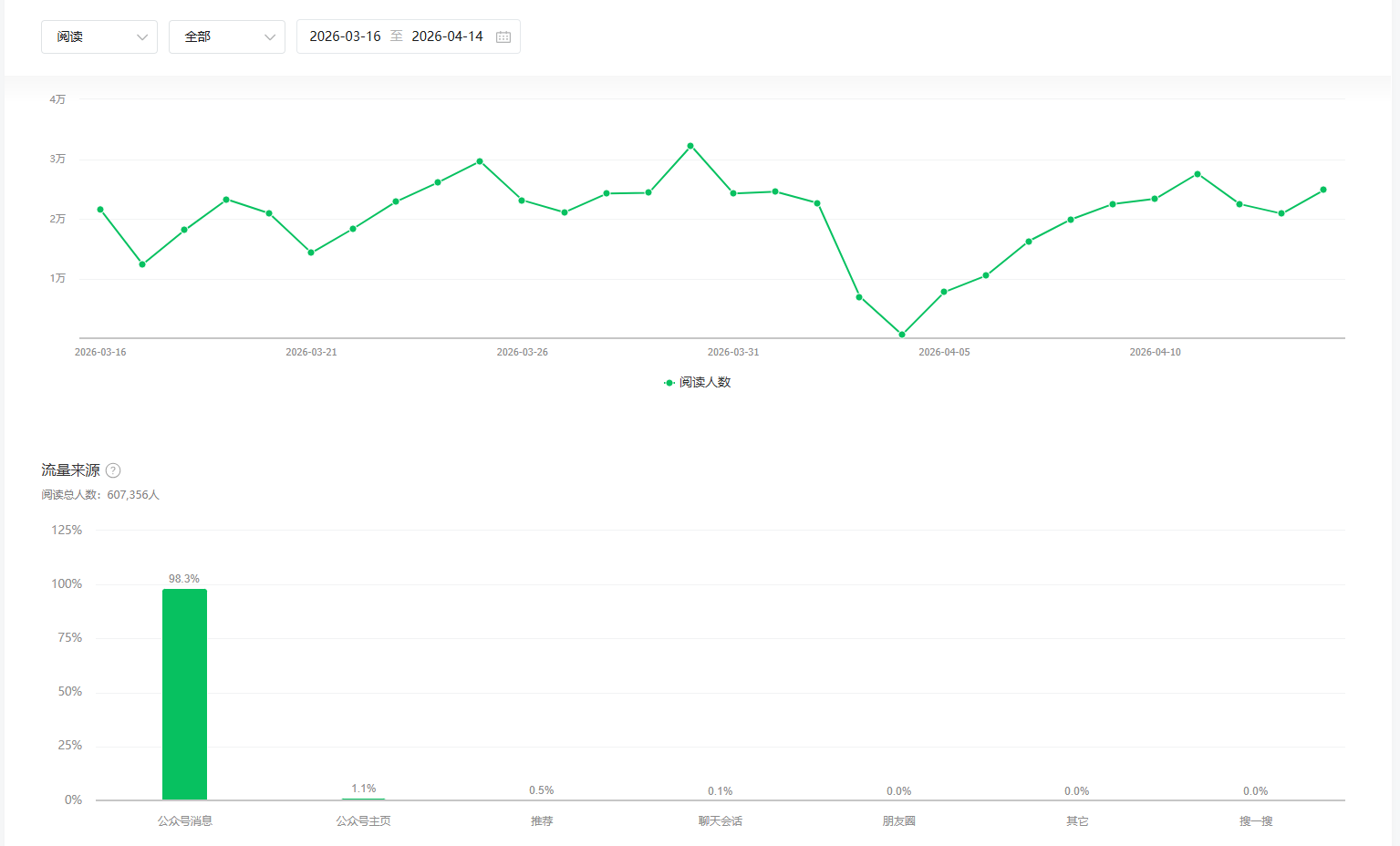Click the 98.3% value above the bar
The height and width of the screenshot is (846, 1400).
pos(184,579)
